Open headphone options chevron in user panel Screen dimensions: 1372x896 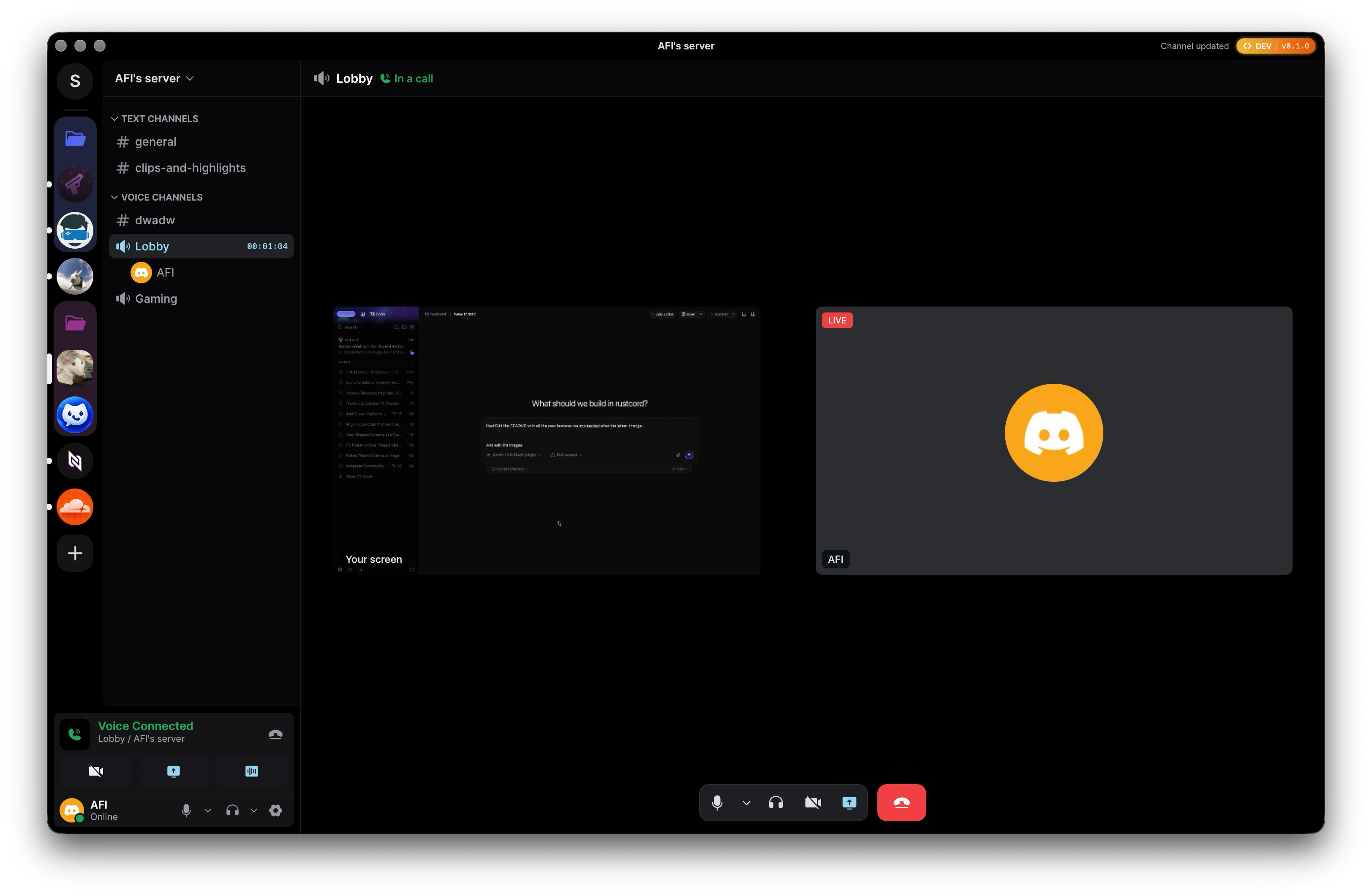pyautogui.click(x=253, y=810)
